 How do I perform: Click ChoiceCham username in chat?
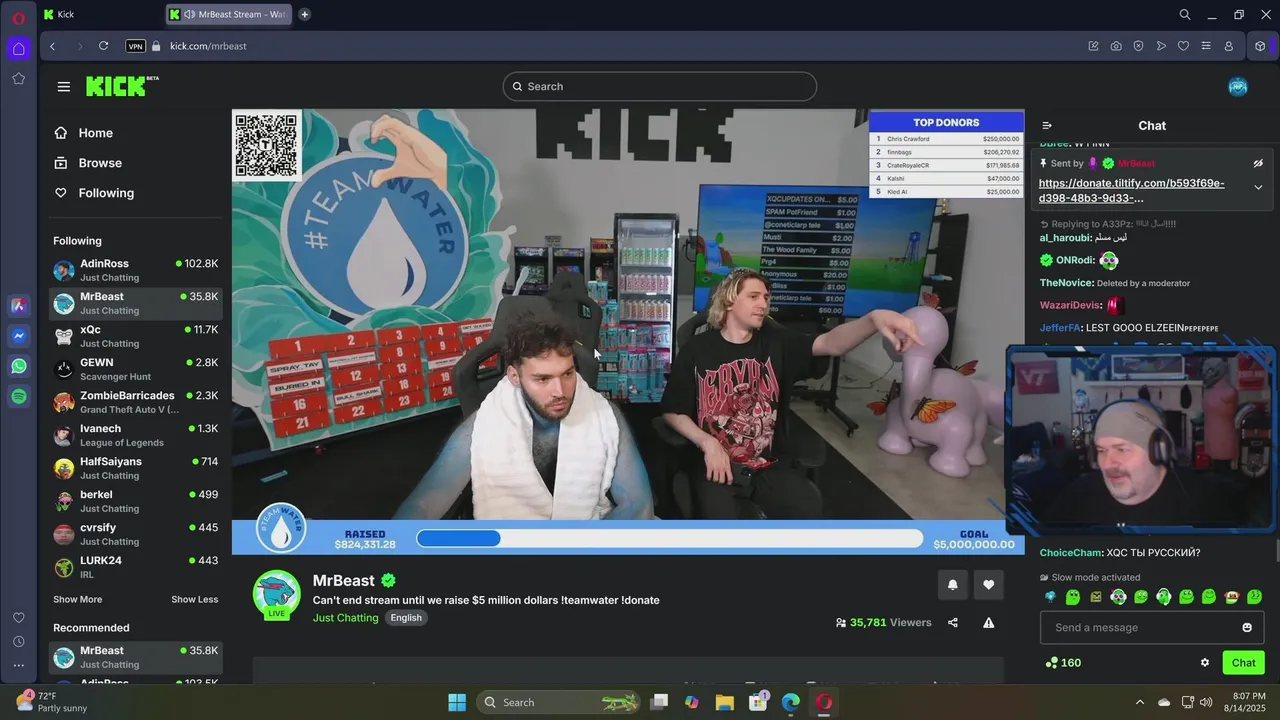(1070, 553)
